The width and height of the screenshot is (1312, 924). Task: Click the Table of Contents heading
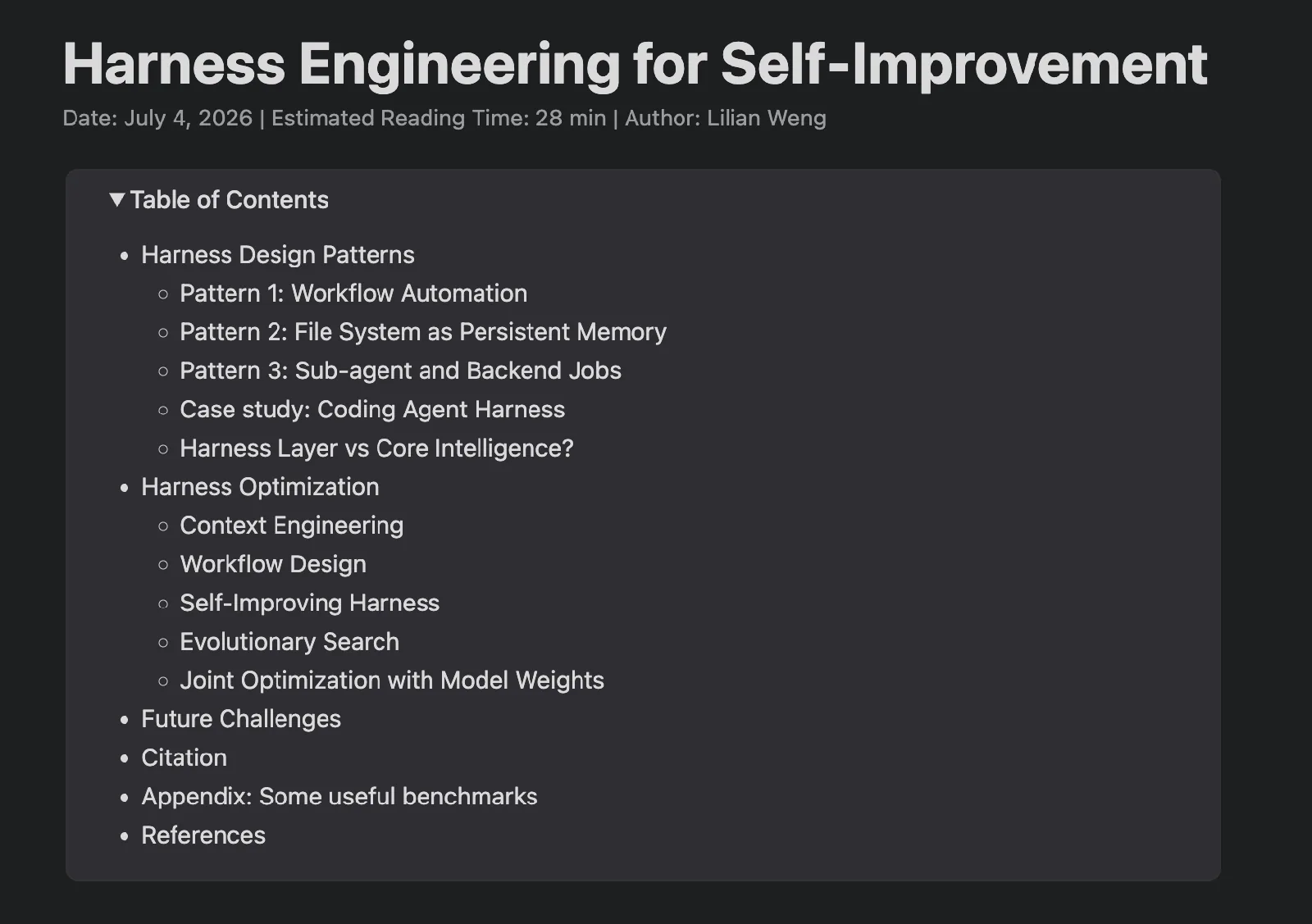(229, 200)
